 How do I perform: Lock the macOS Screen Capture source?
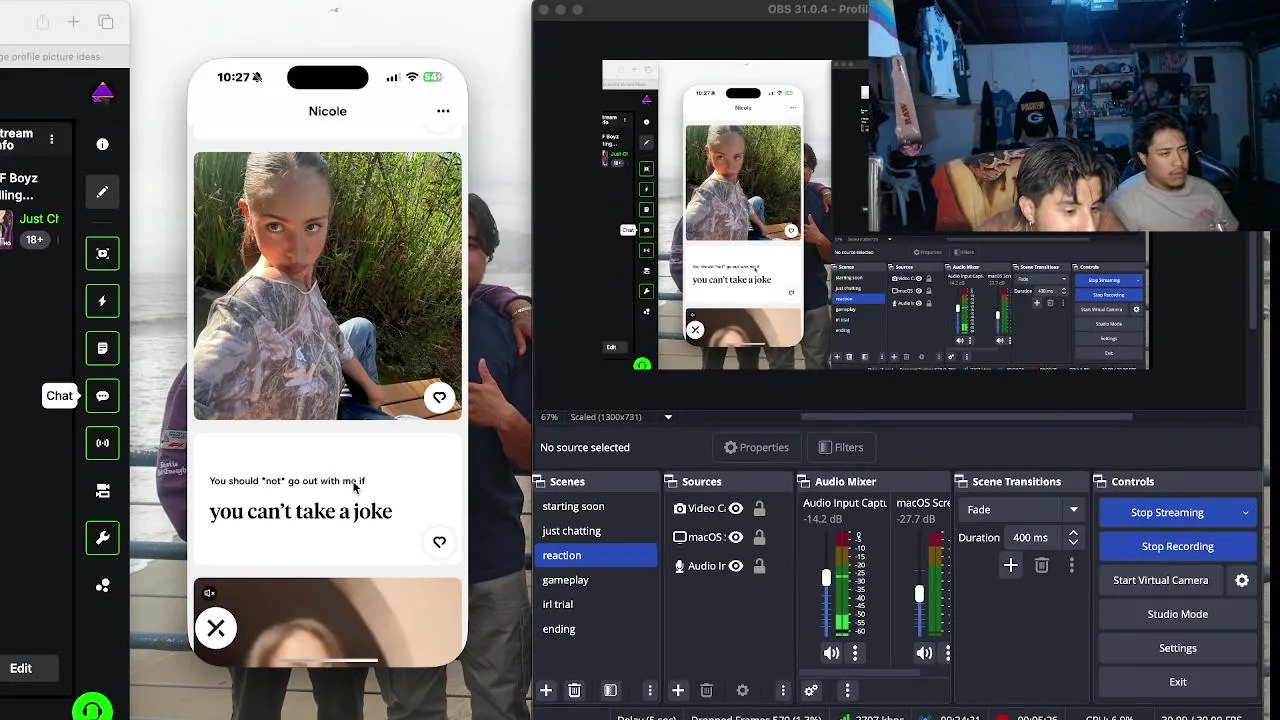point(759,537)
